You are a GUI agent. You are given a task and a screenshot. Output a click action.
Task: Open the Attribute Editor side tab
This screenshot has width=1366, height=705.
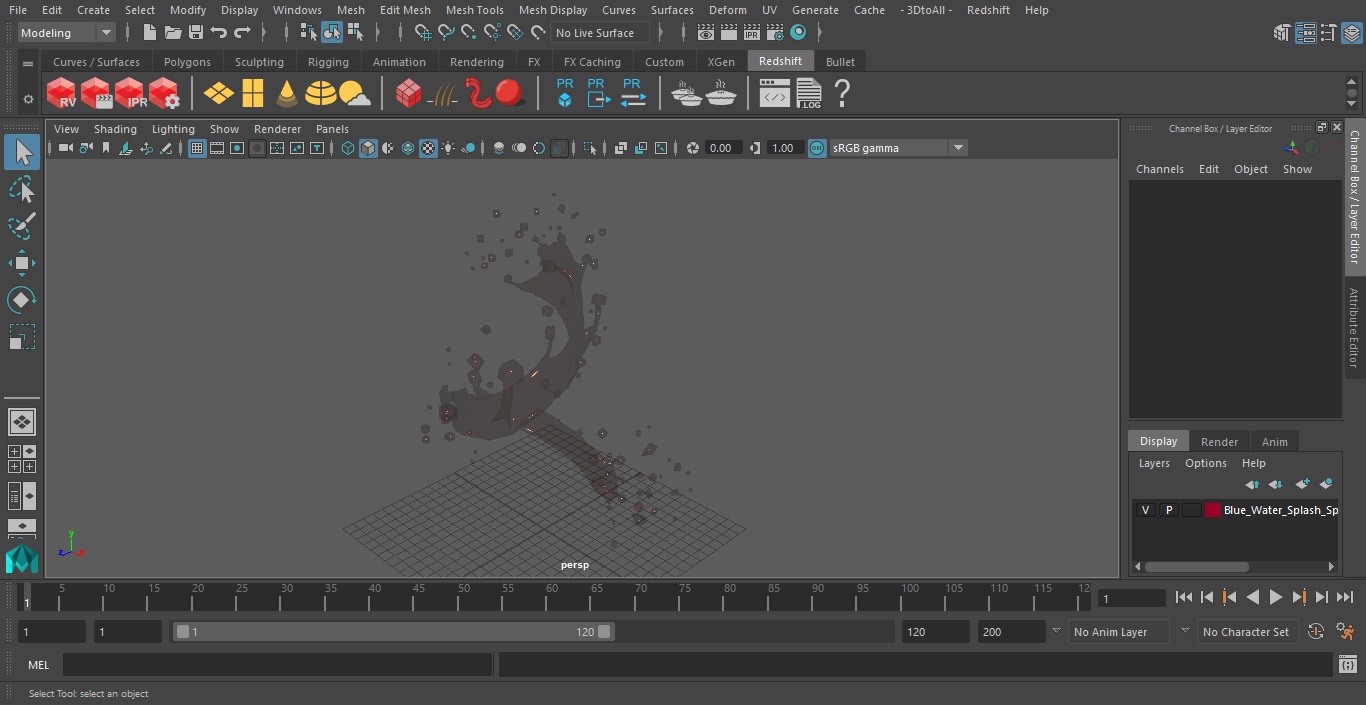(x=1355, y=328)
